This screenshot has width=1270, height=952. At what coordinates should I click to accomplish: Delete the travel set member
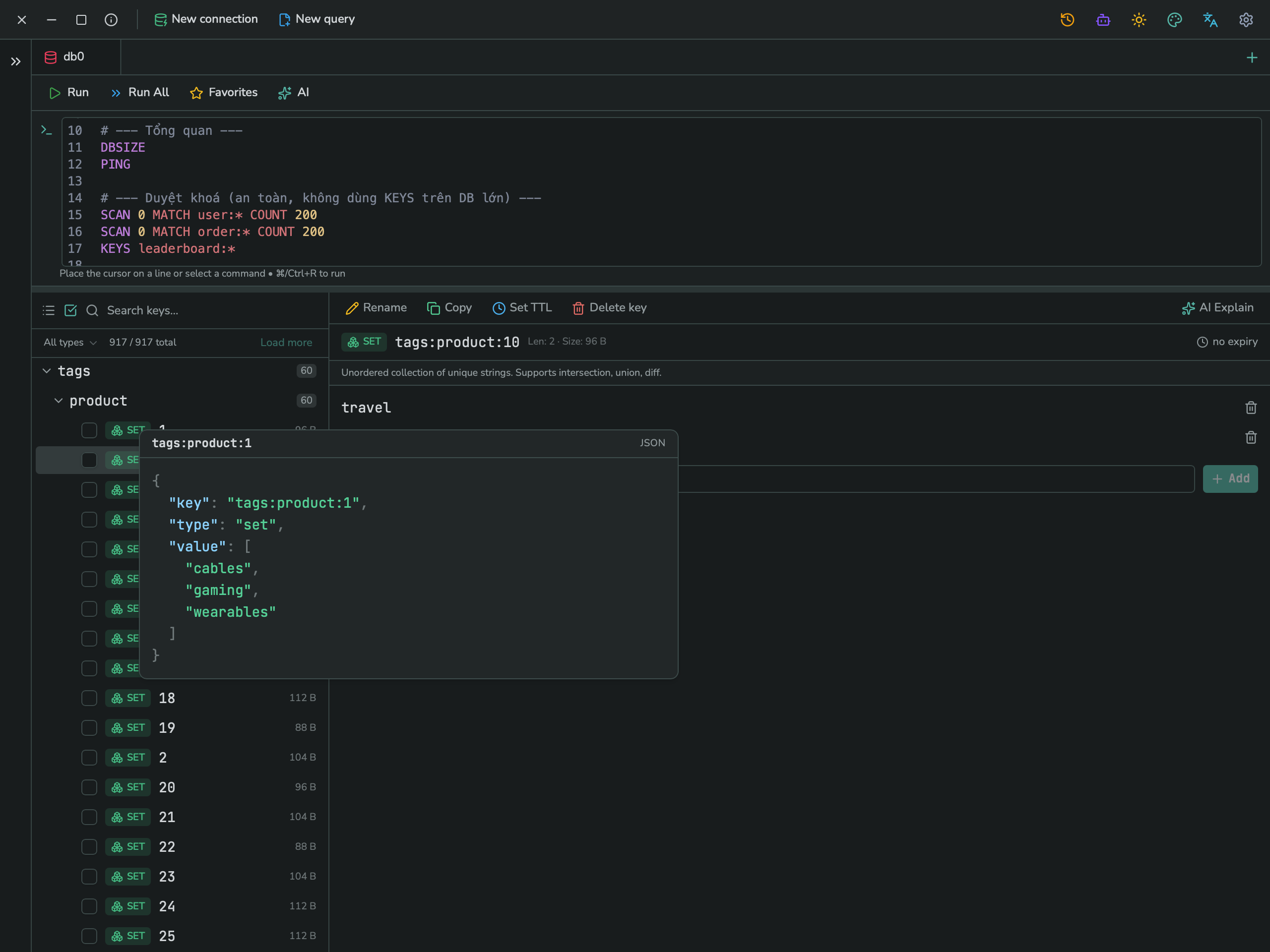1251,408
